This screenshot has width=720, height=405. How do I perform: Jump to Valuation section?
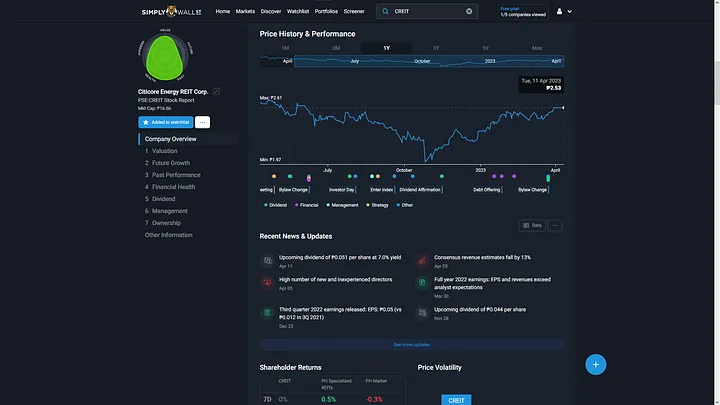(x=164, y=151)
